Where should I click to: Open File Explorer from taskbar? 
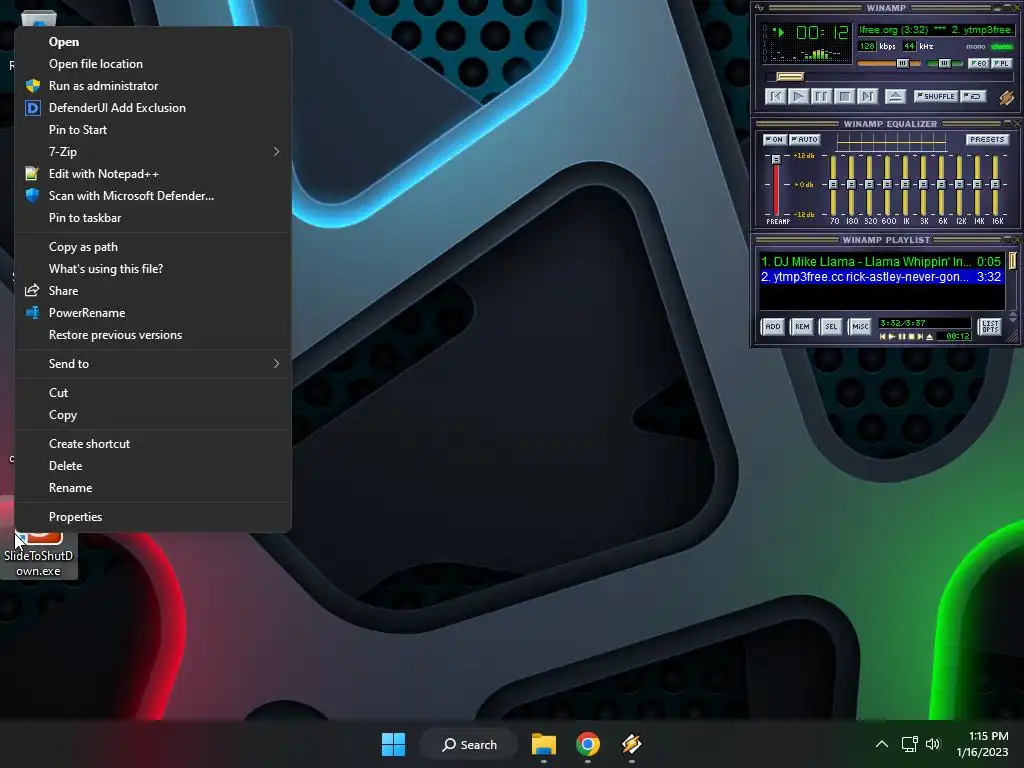[543, 744]
